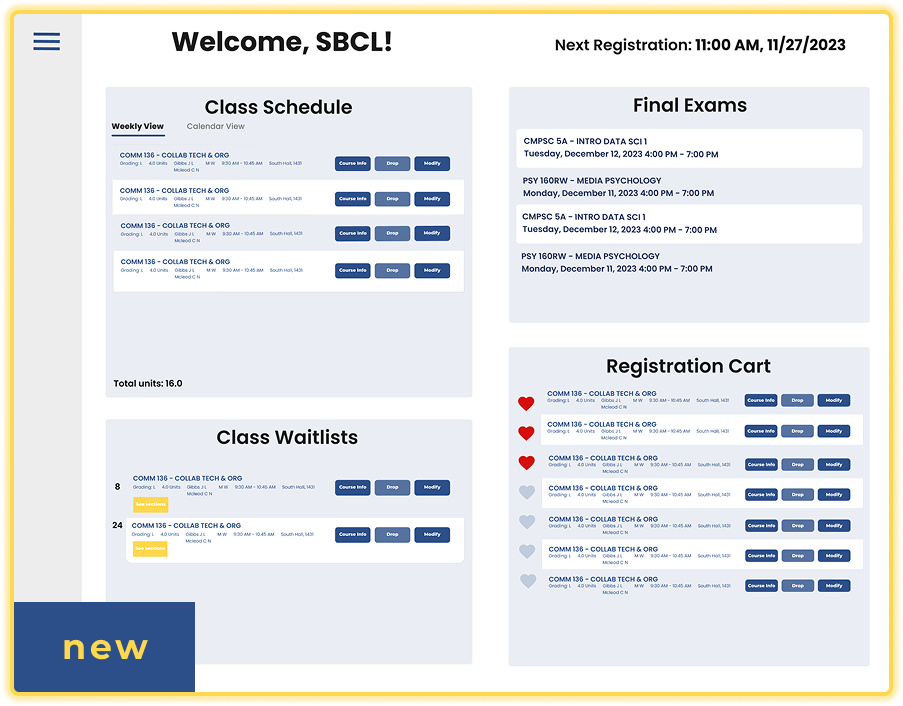Toggle the last gray heart in Registration Cart
903x706 pixels.
pyautogui.click(x=527, y=581)
